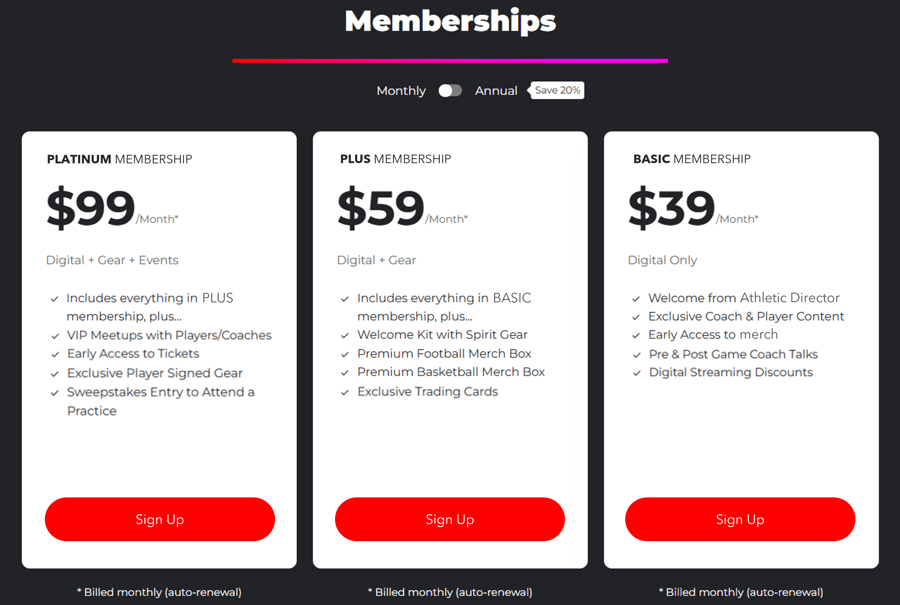The width and height of the screenshot is (900, 605).
Task: Sign Up for the BASIC membership
Action: click(740, 519)
